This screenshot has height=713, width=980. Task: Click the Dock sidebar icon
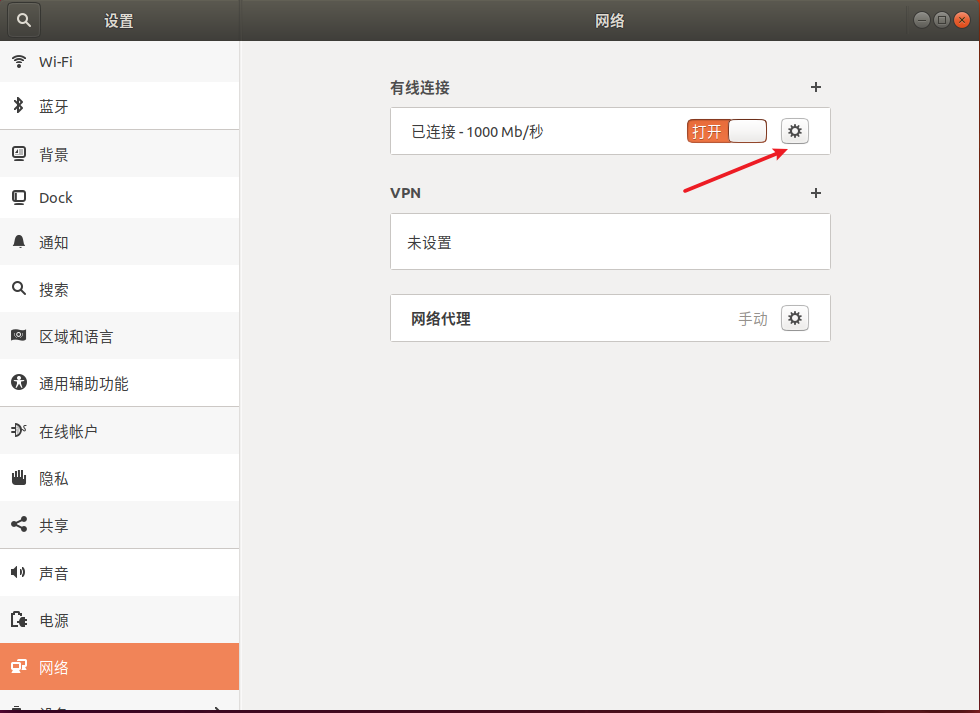[x=22, y=197]
